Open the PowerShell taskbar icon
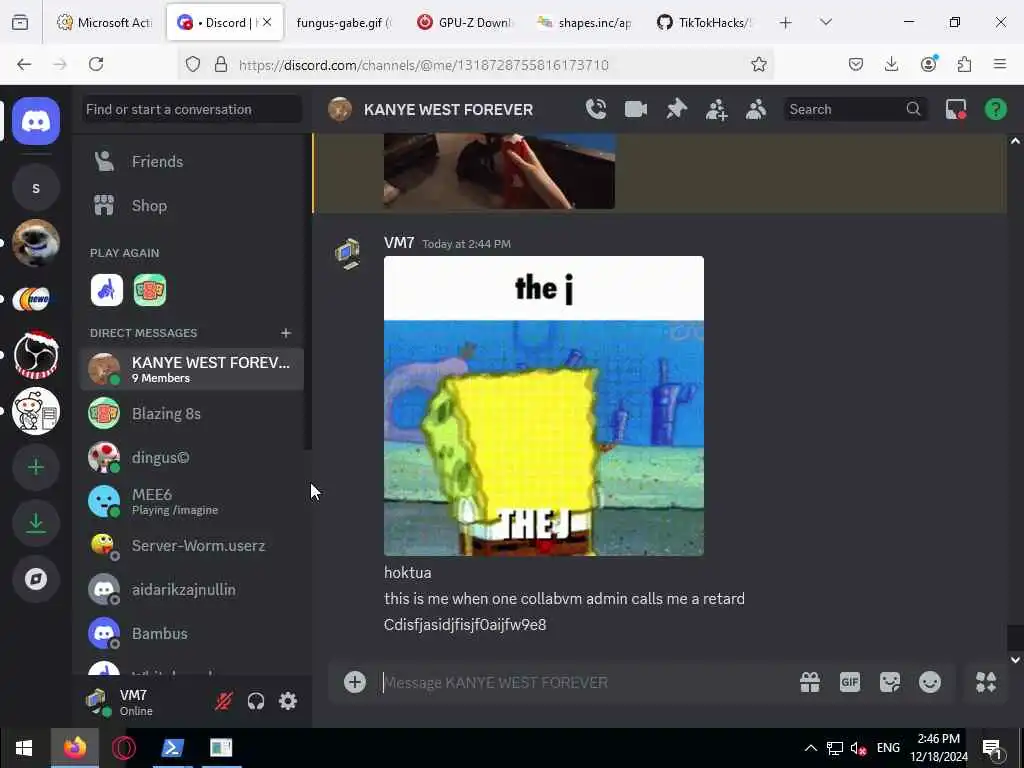The height and width of the screenshot is (768, 1024). point(172,748)
